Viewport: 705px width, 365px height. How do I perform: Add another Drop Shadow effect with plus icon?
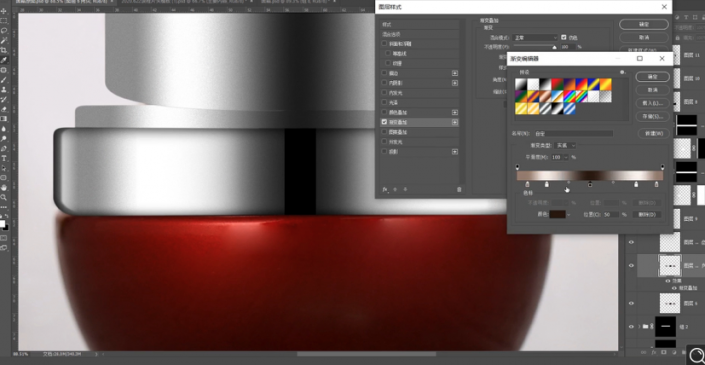455,152
